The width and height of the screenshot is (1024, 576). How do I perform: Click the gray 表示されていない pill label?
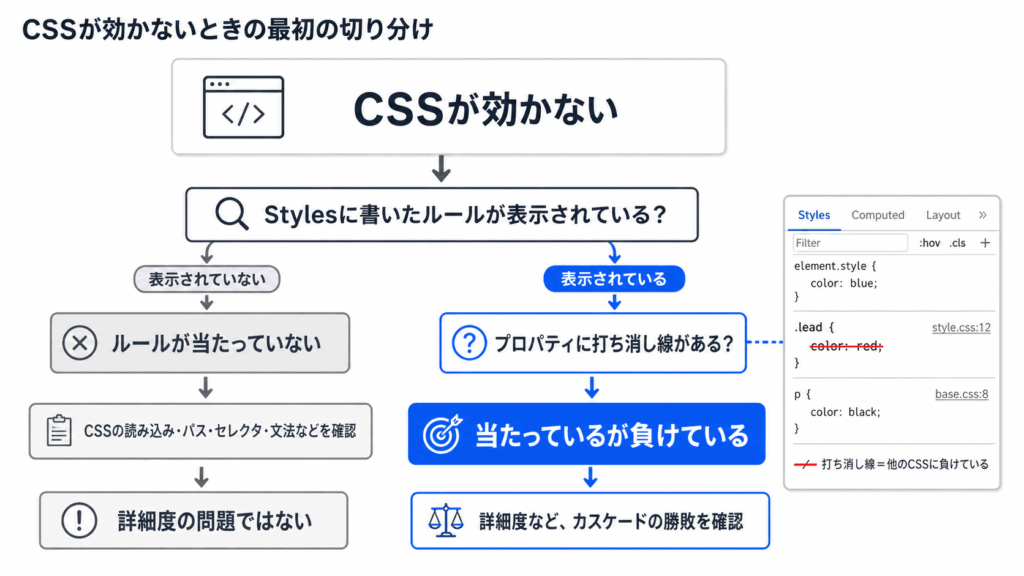[207, 279]
